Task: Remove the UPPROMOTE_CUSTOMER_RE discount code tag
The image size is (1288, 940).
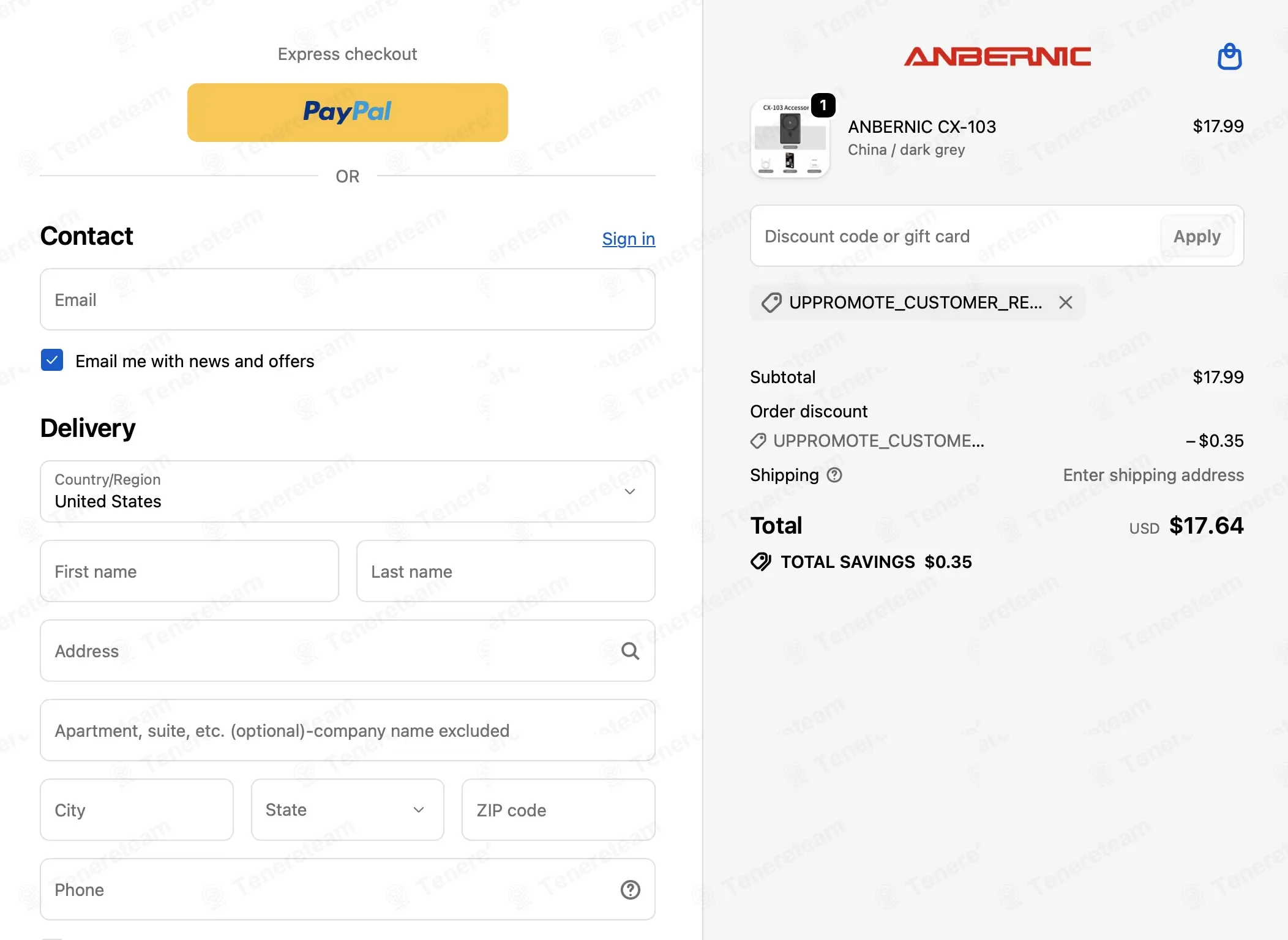Action: [1066, 302]
